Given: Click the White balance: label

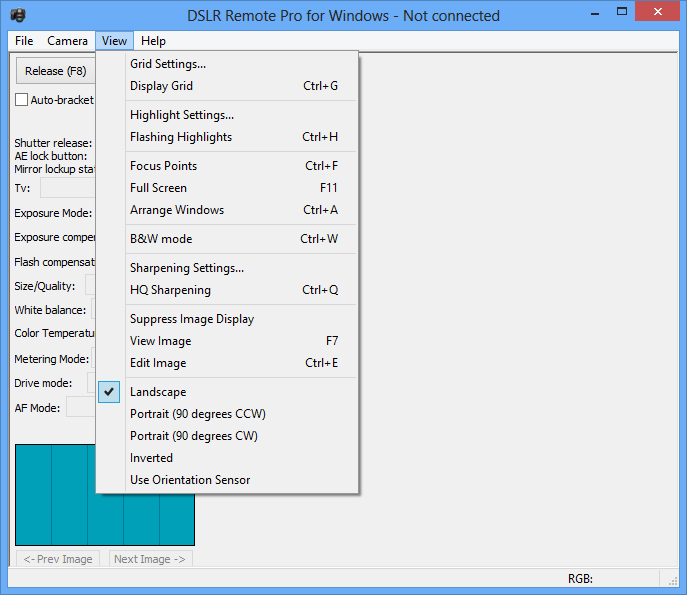Looking at the screenshot, I should click(x=50, y=310).
